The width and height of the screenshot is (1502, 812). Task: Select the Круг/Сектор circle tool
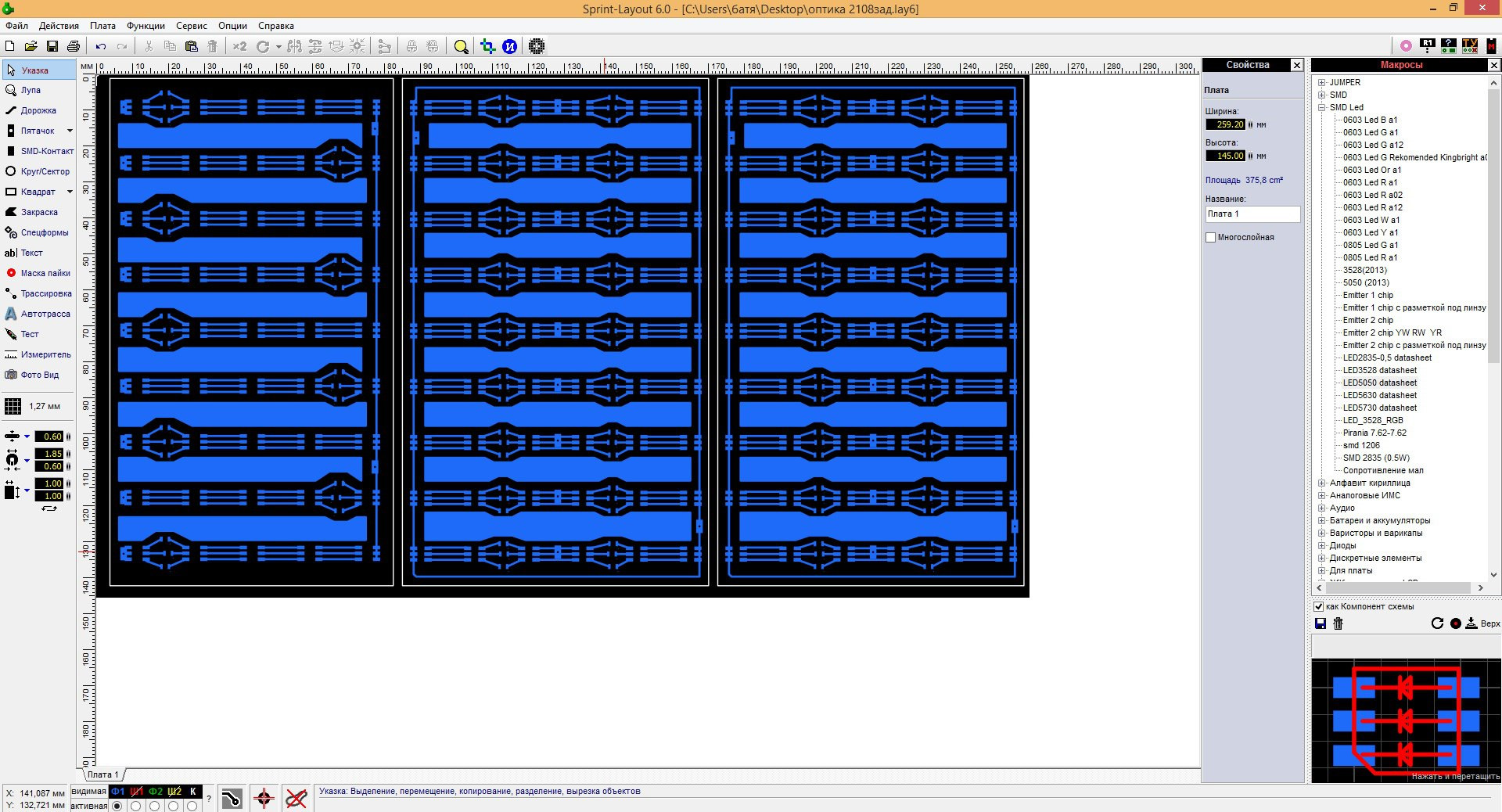[38, 171]
